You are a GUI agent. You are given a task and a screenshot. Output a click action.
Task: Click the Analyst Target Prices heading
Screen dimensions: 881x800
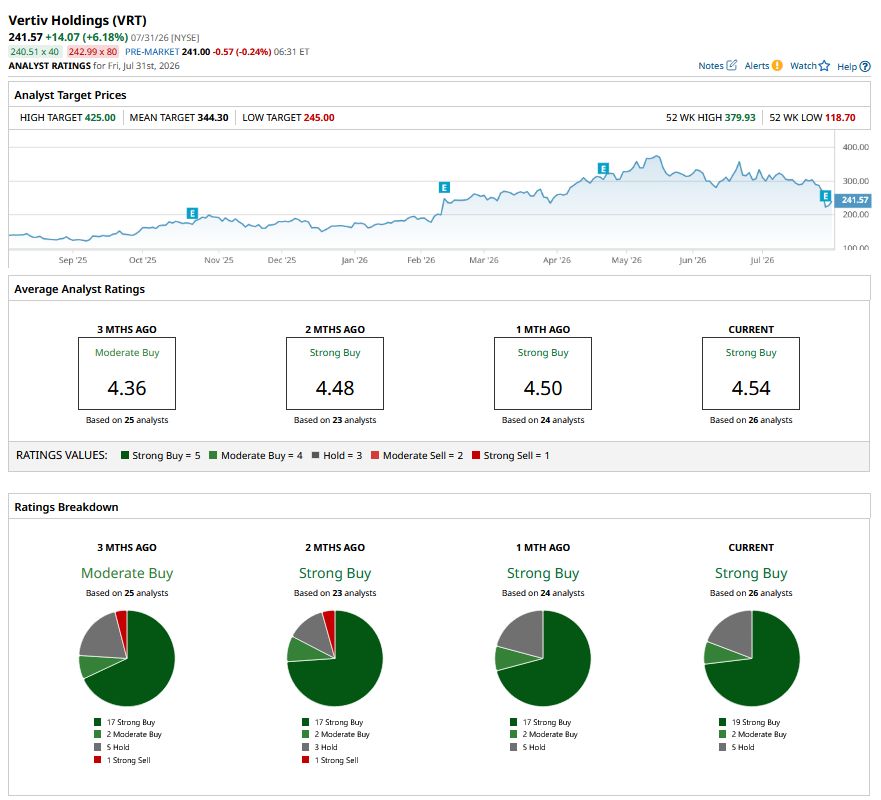pyautogui.click(x=70, y=95)
